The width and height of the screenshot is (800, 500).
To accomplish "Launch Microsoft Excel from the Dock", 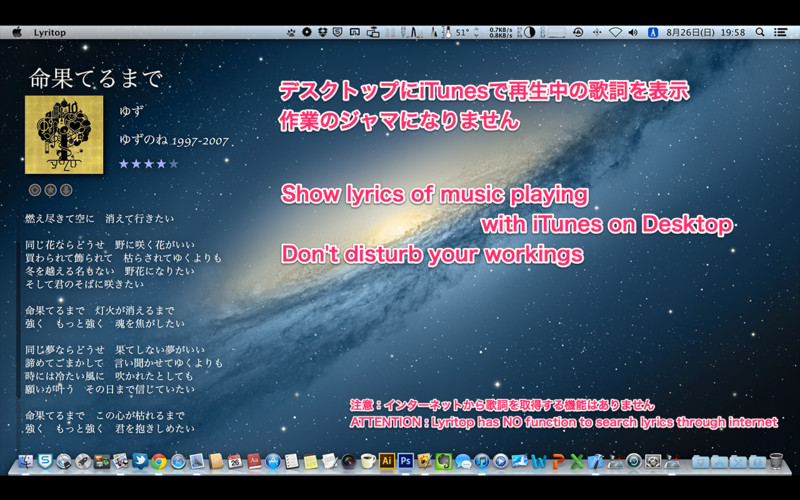I will click(577, 461).
